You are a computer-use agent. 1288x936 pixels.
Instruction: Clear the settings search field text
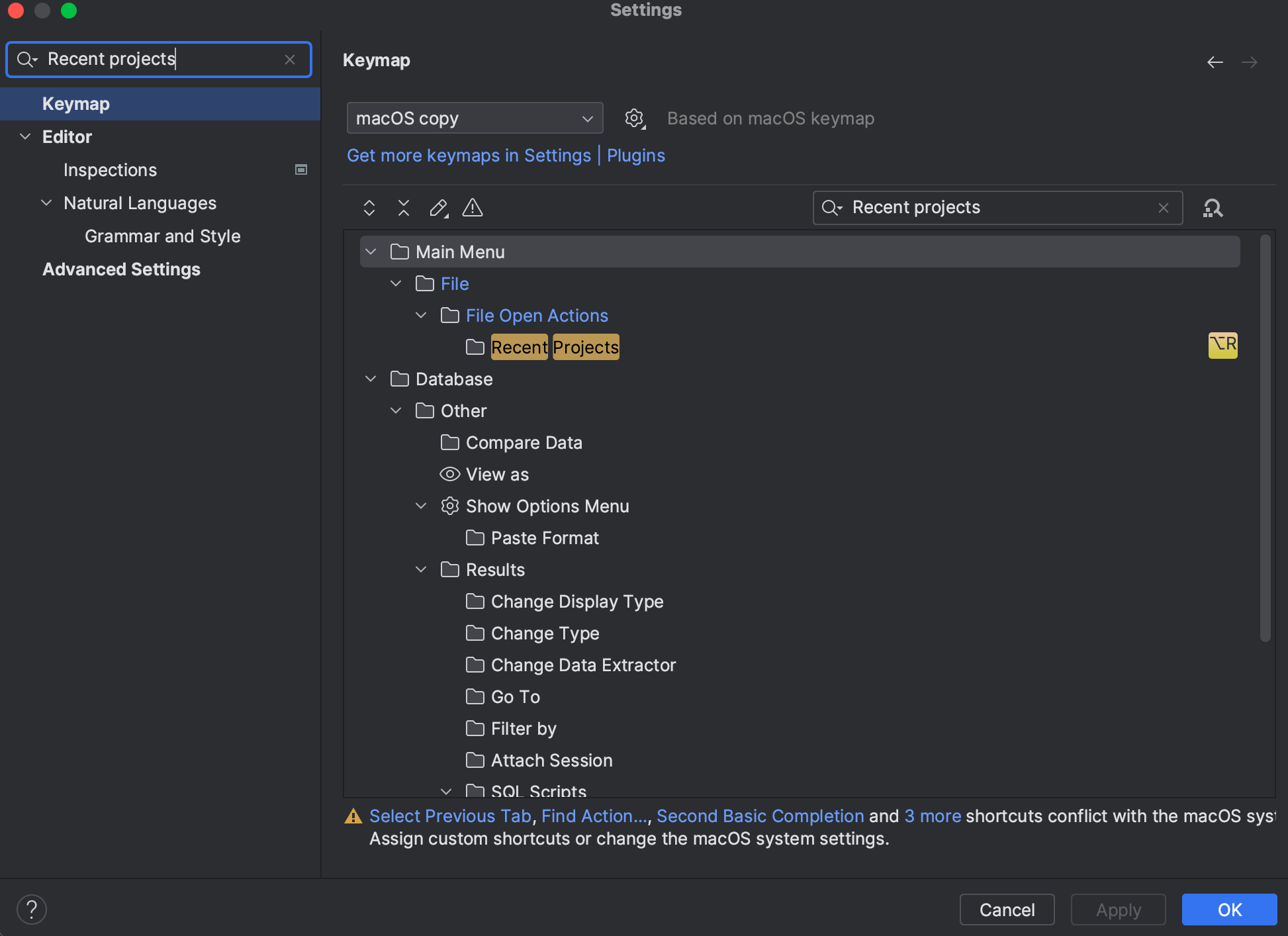290,60
